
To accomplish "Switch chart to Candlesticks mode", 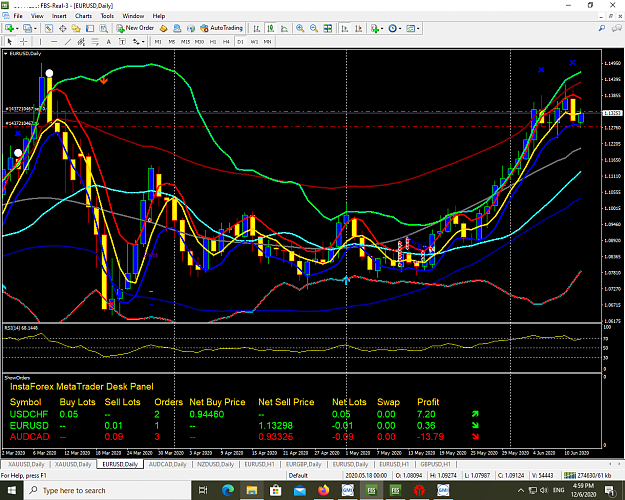I will (271, 28).
